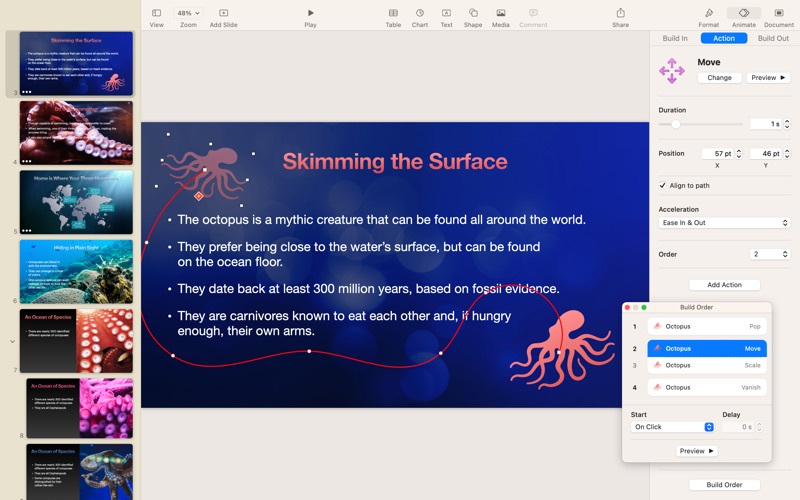Viewport: 800px width, 500px height.
Task: Open the Format inspector
Action: coord(708,13)
